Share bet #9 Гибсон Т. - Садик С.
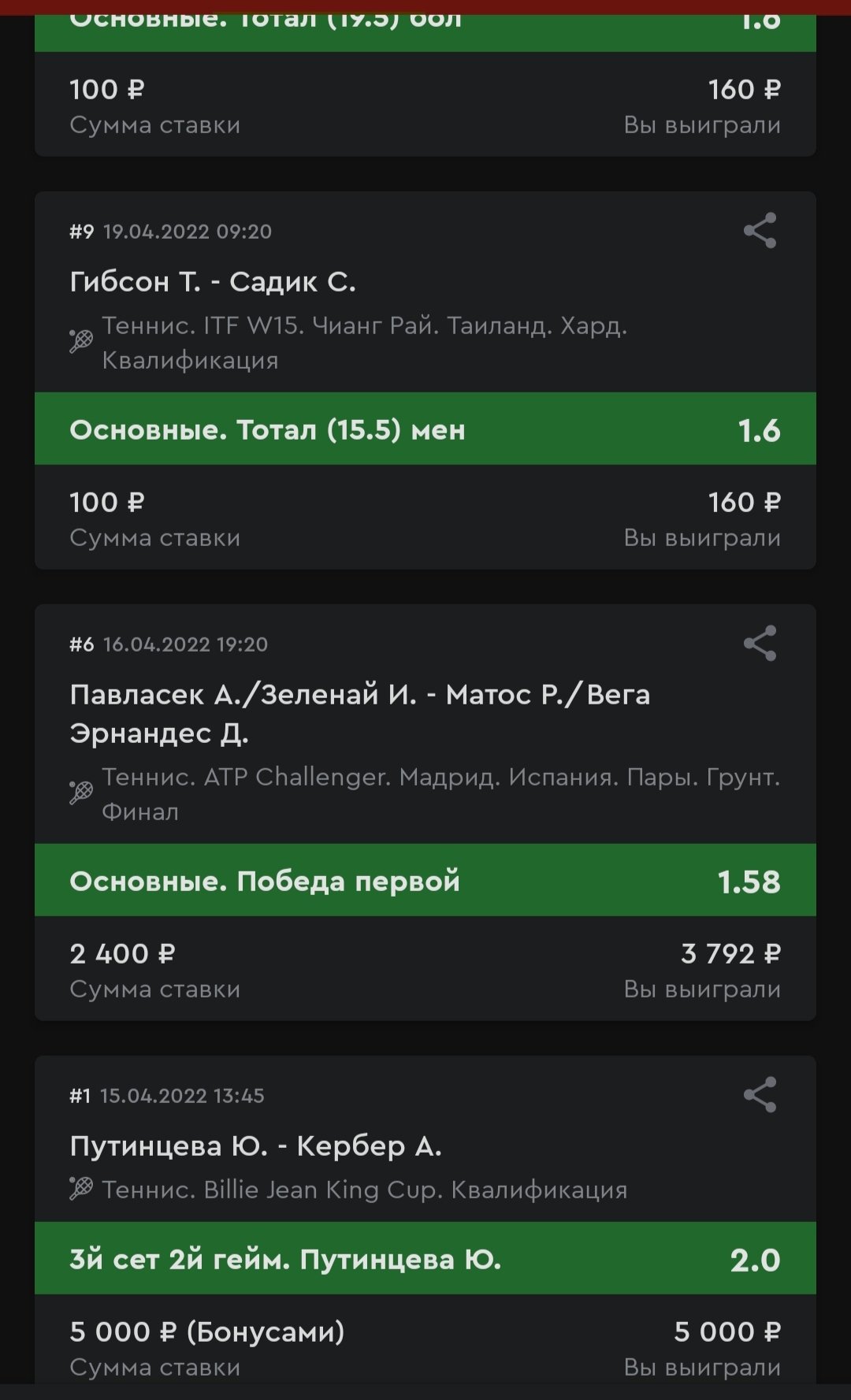Screen dimensions: 851x1400 (x=760, y=231)
